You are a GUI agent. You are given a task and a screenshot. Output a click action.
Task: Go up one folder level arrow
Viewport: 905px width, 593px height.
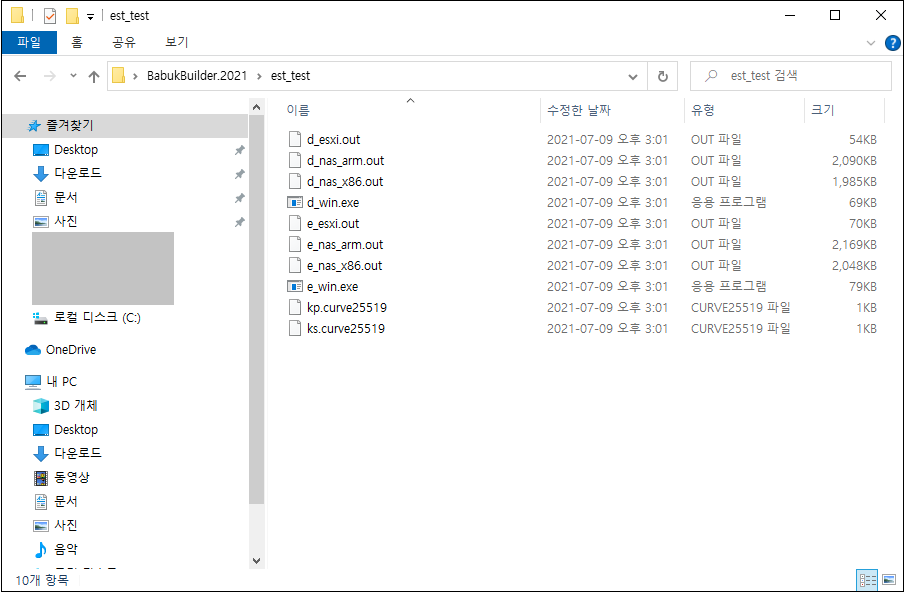[x=94, y=76]
